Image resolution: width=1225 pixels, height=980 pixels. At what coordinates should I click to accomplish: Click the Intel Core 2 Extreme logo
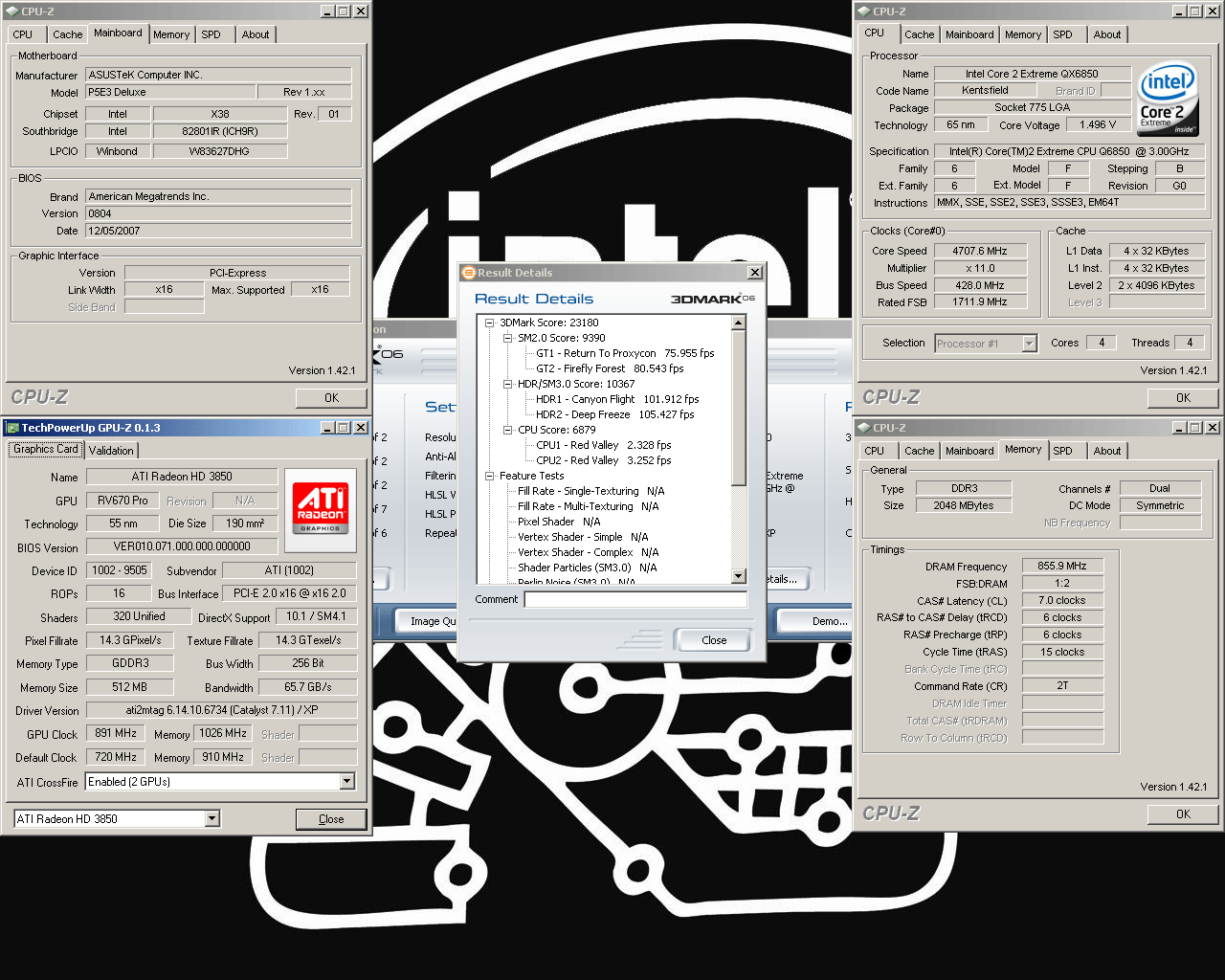click(x=1168, y=100)
